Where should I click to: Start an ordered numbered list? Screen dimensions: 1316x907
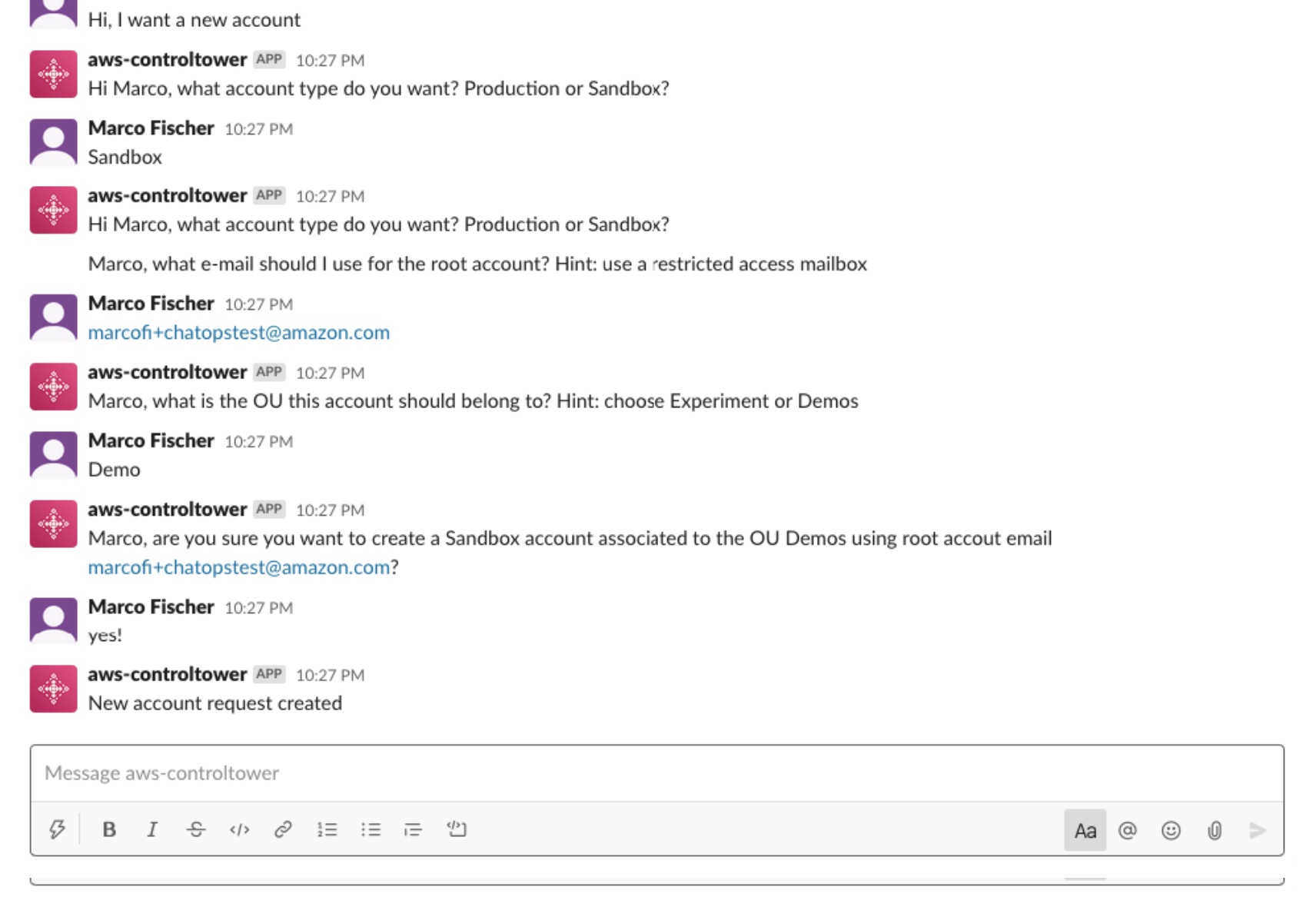tap(327, 829)
